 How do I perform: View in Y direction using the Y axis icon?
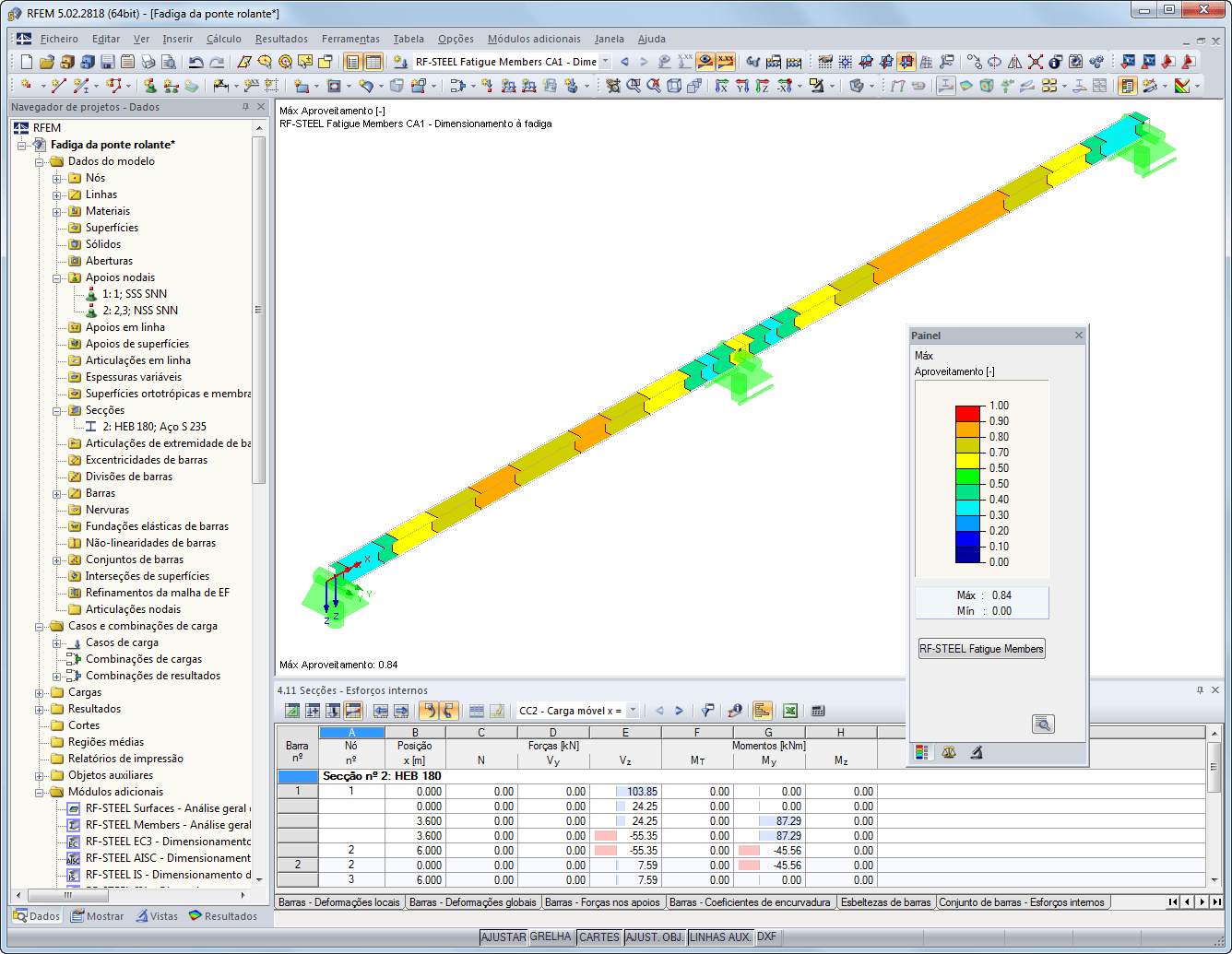pyautogui.click(x=742, y=86)
